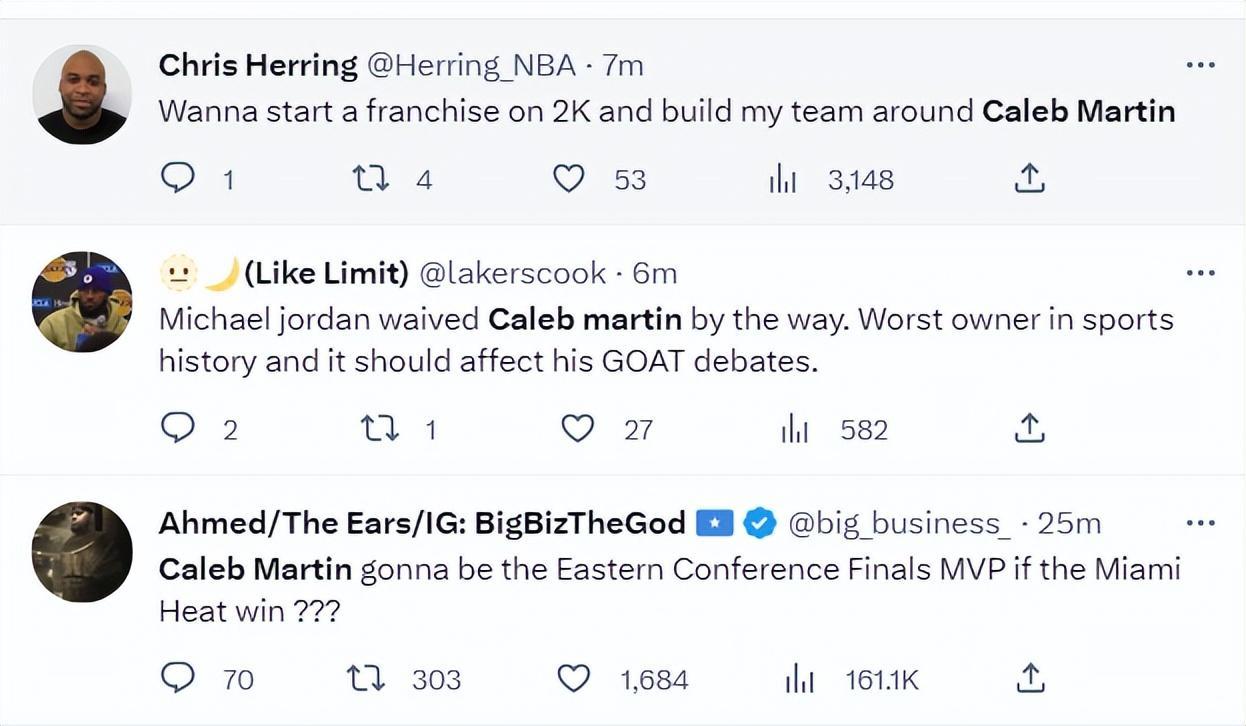
Task: Open the @lakerscook profile handle
Action: point(511,273)
